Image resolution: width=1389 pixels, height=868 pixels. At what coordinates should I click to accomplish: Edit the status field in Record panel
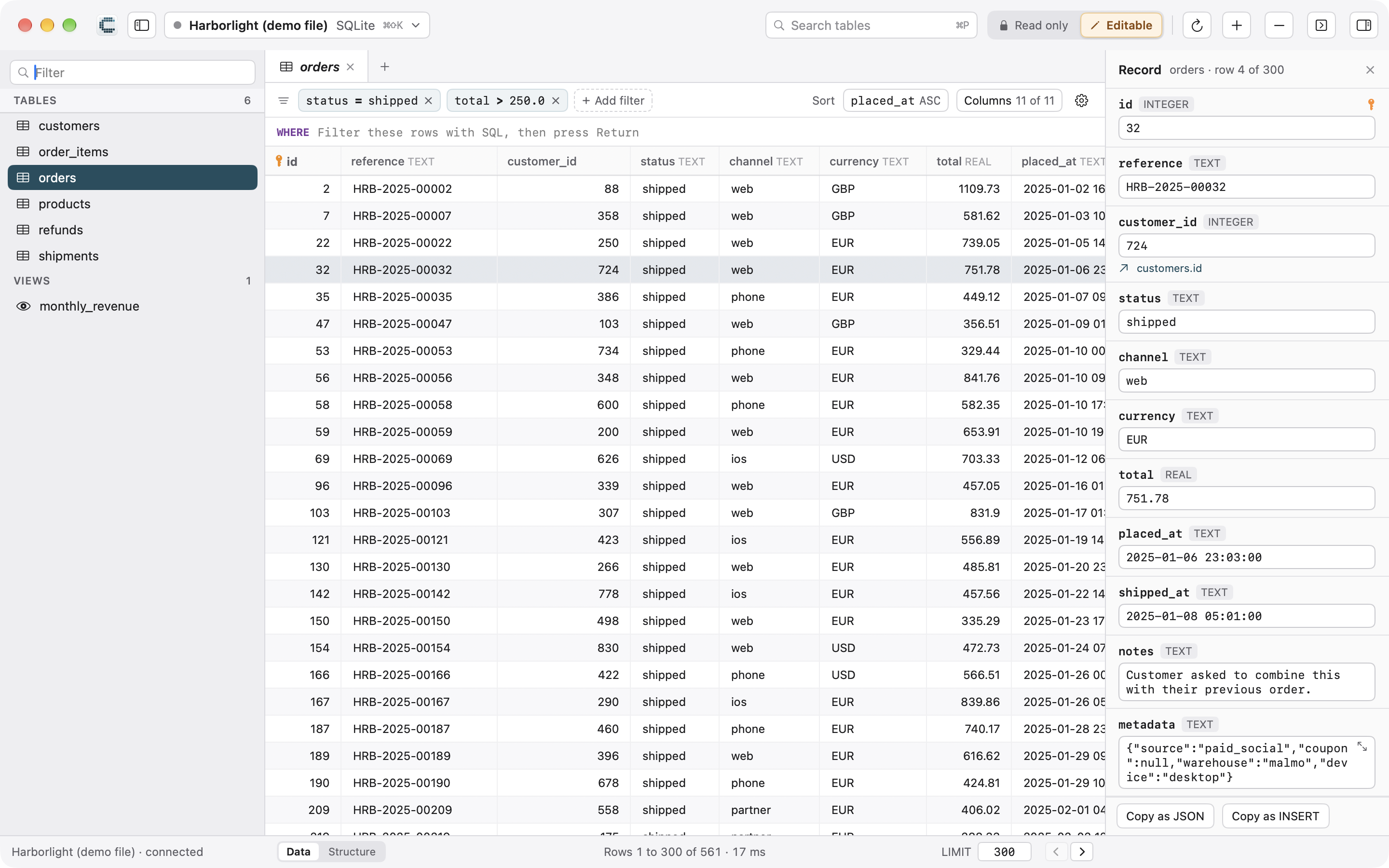click(x=1246, y=322)
